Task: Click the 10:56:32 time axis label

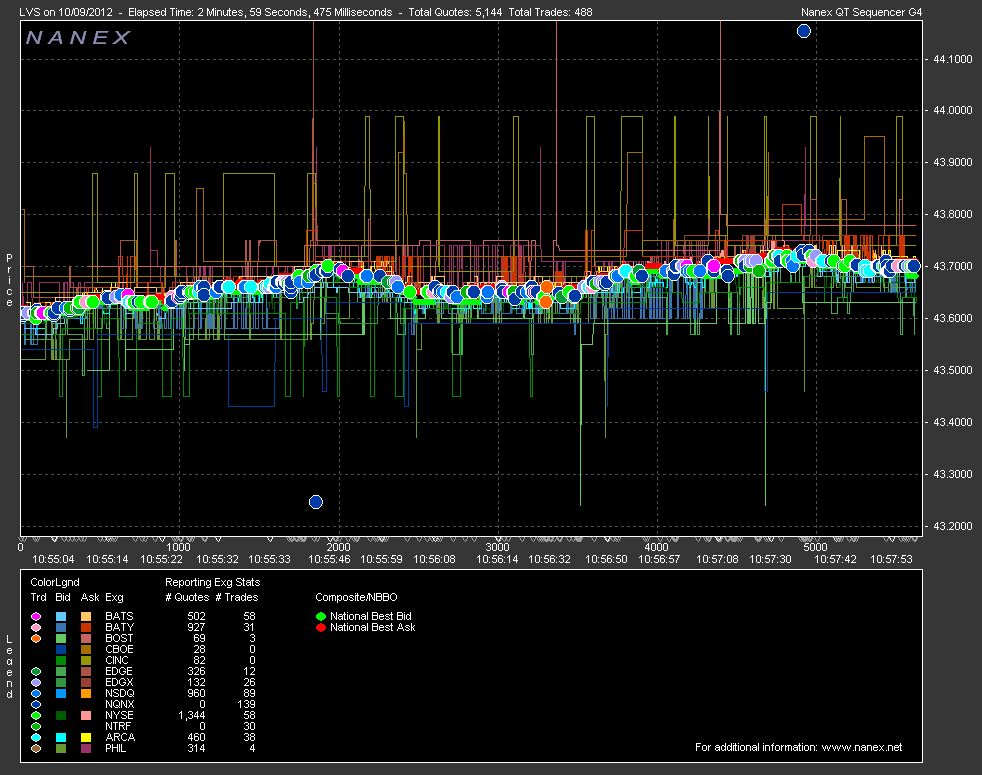Action: click(x=550, y=558)
